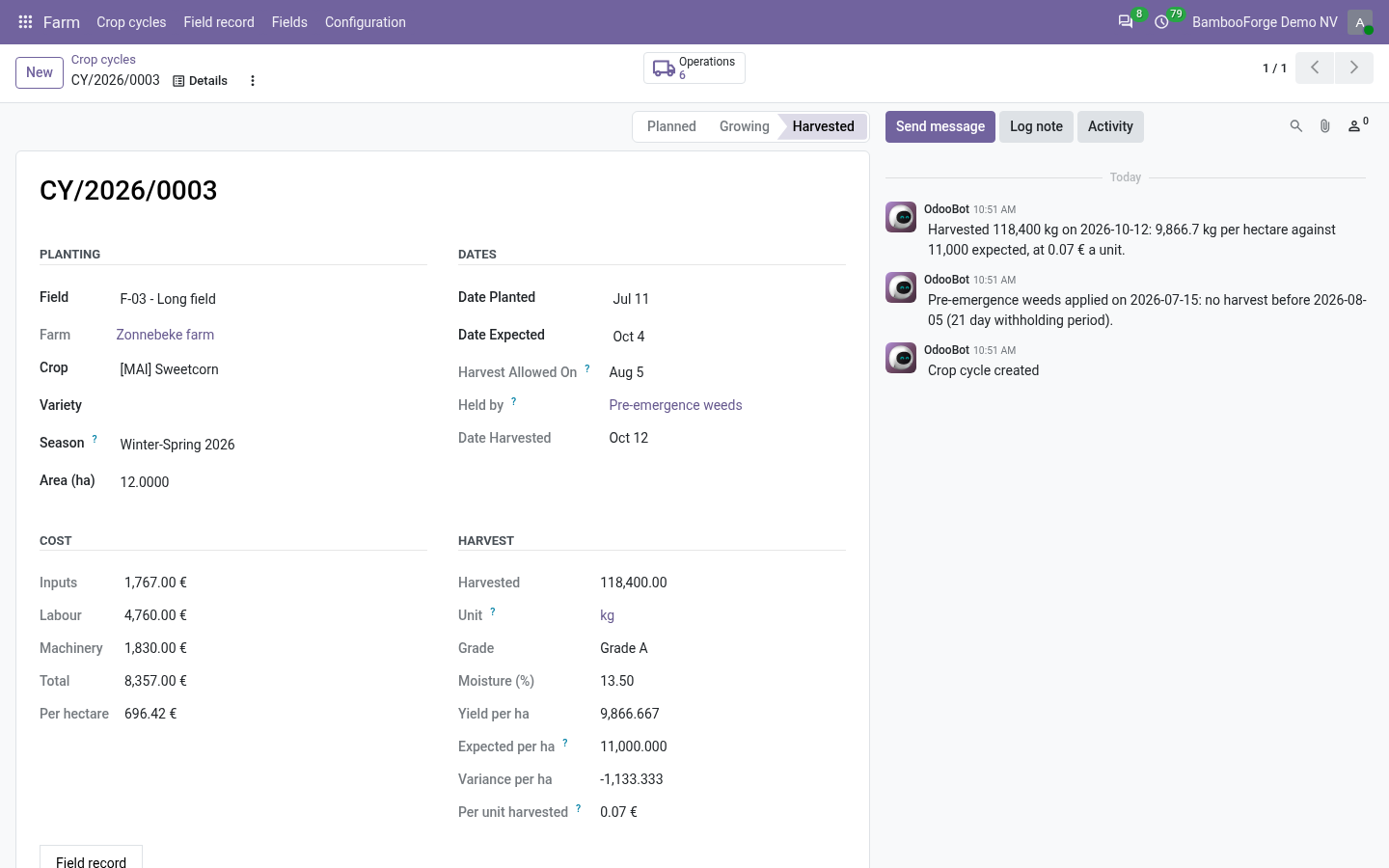Screen dimensions: 1389x868
Task: Set status to Harvested
Action: coord(824,126)
